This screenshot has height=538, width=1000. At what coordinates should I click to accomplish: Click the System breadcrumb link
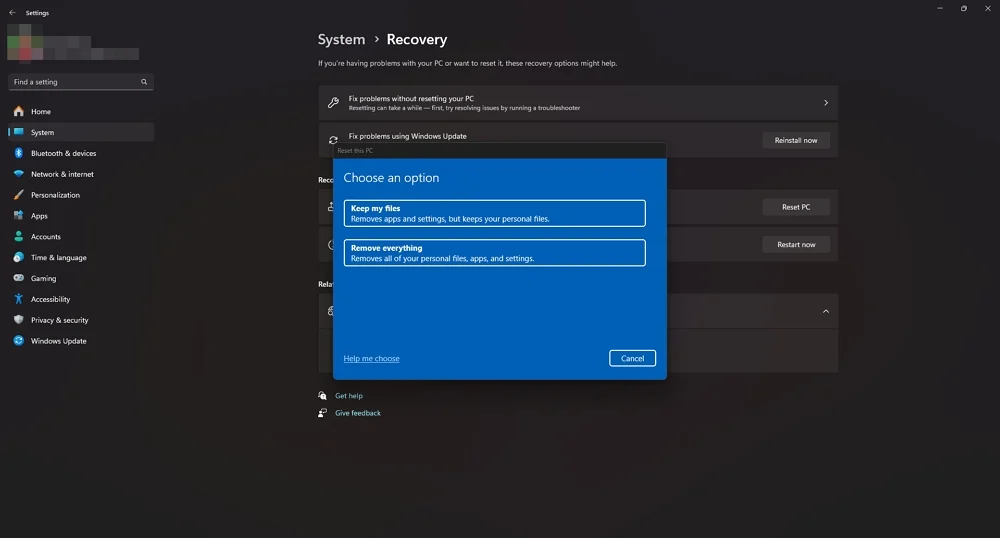click(x=341, y=40)
